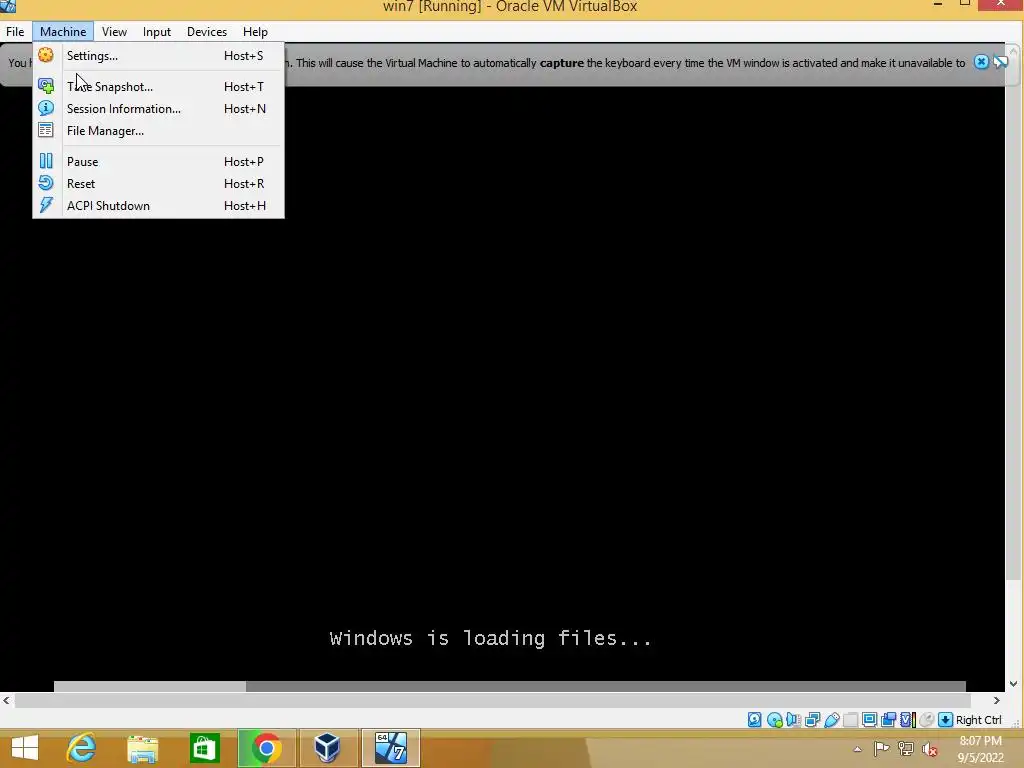Screen dimensions: 1024x768
Task: Minimize the VirtualBox VM window
Action: pos(938,5)
